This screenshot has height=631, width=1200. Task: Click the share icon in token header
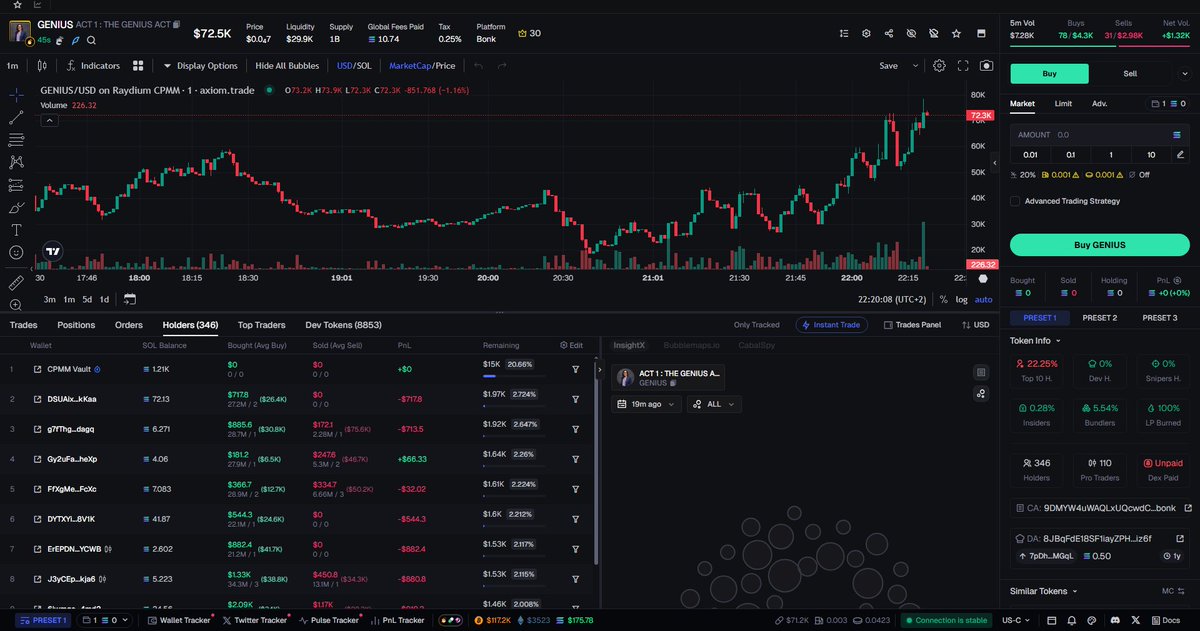(x=889, y=33)
